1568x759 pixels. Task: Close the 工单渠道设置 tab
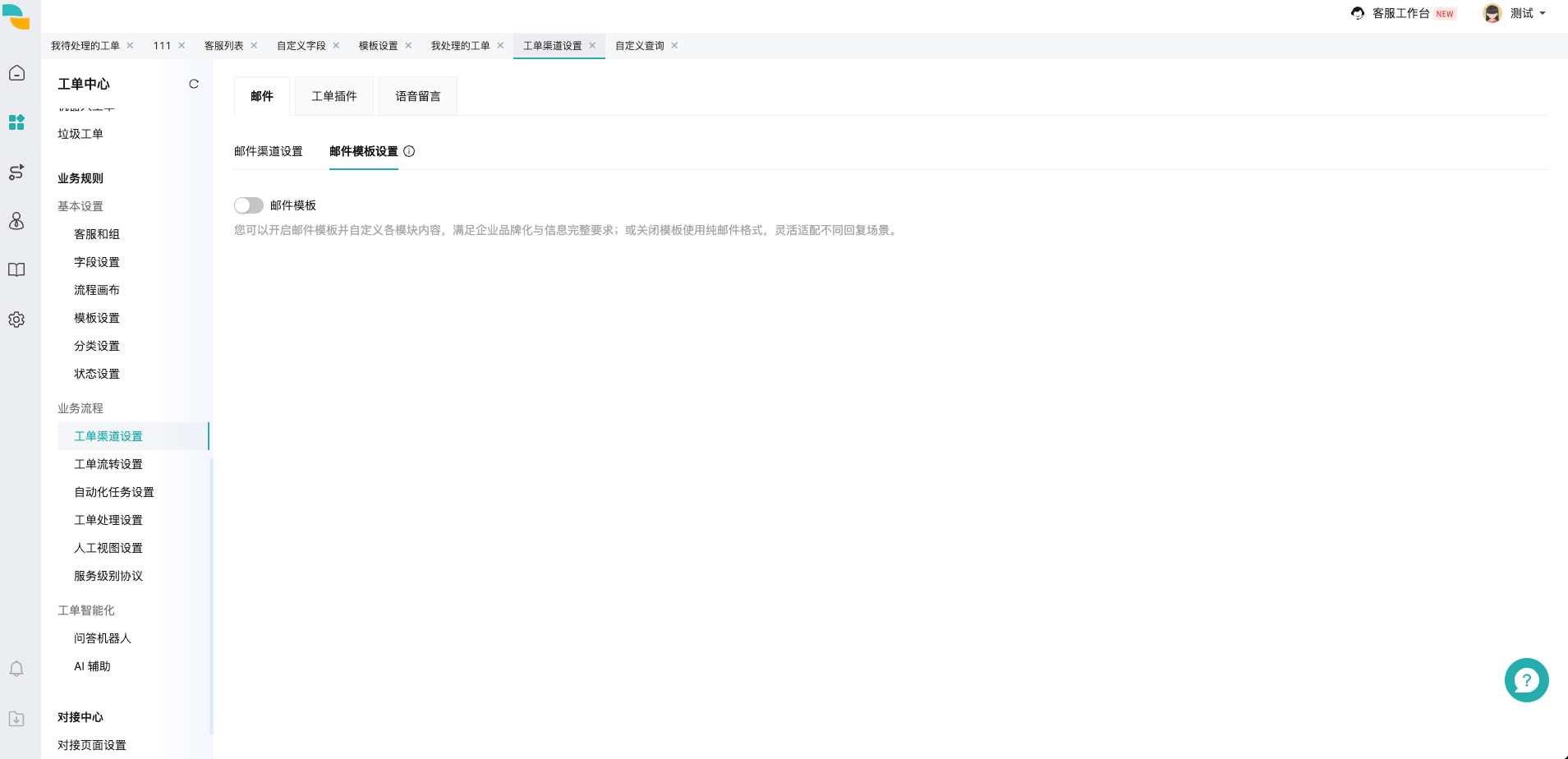pyautogui.click(x=592, y=45)
